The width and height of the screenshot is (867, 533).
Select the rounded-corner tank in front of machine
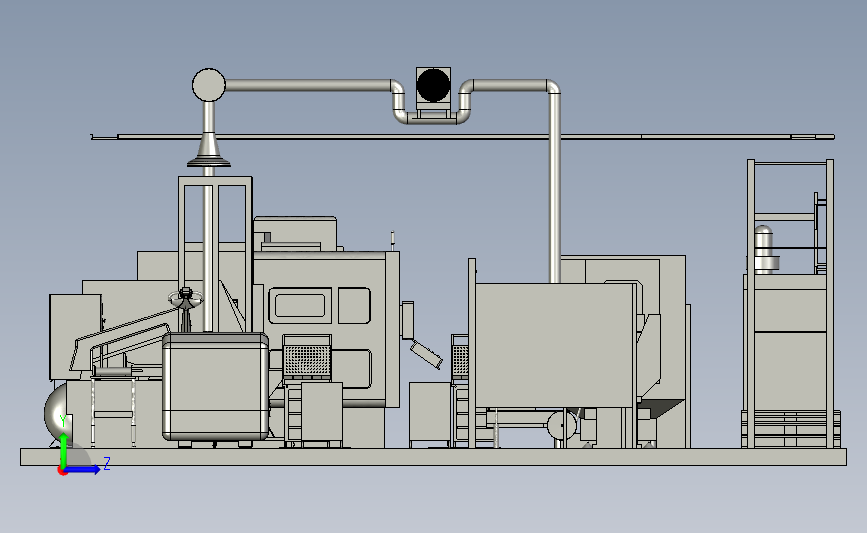216,387
